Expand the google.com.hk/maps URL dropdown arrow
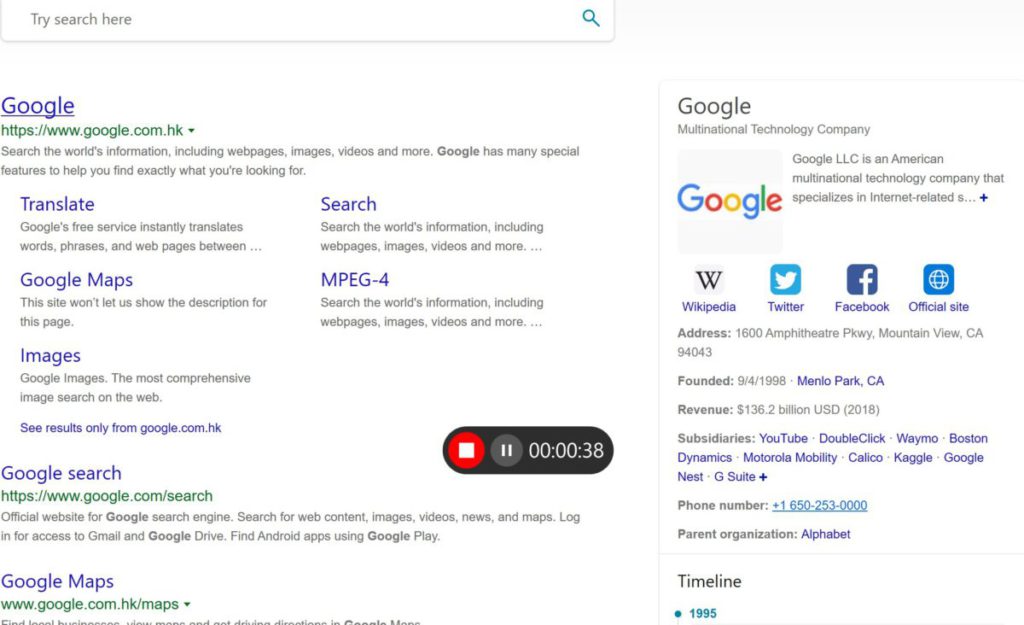Image resolution: width=1024 pixels, height=625 pixels. pos(187,605)
